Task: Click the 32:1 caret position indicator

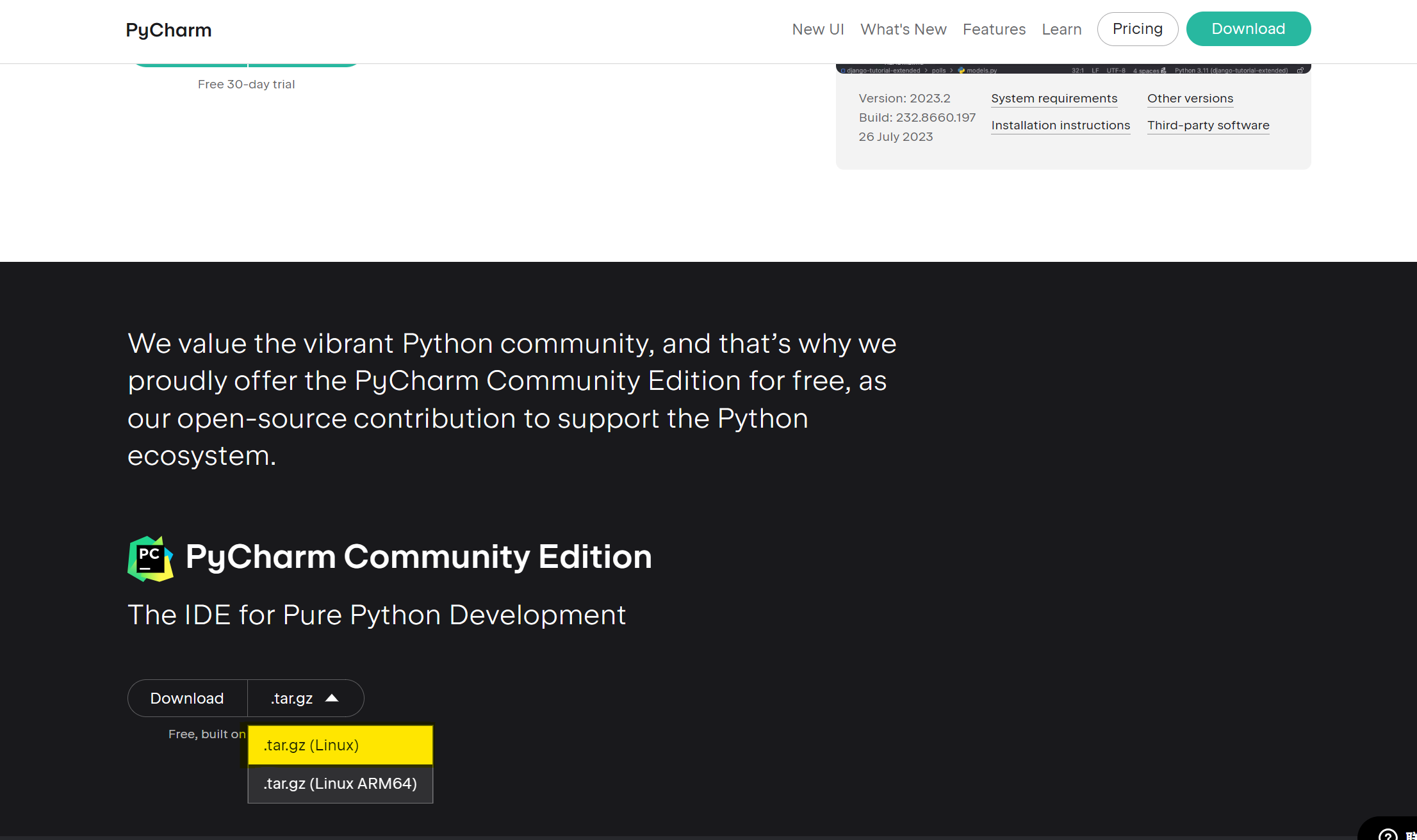Action: click(1077, 71)
